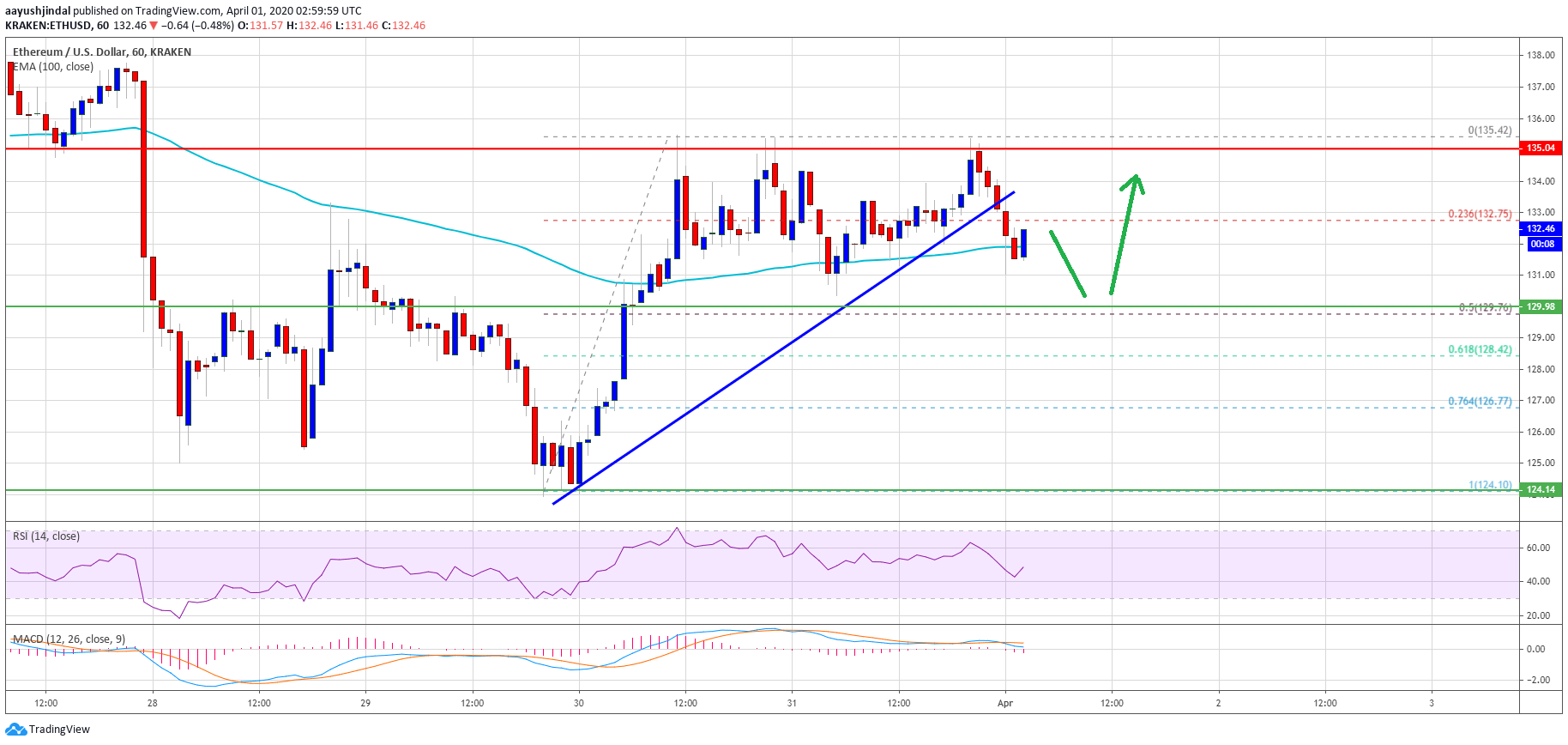Image resolution: width=1568 pixels, height=745 pixels.
Task: Click the C:132.46 close value in header
Action: (x=403, y=26)
